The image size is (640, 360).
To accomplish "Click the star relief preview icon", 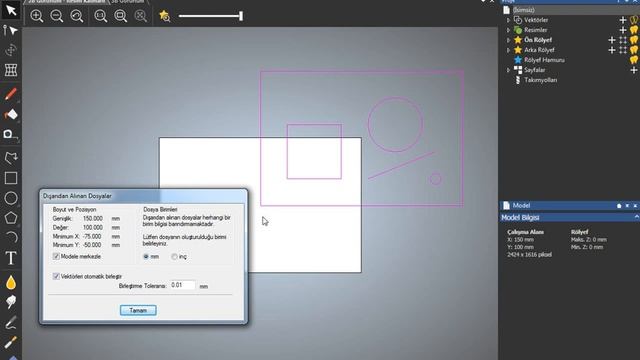I will click(164, 16).
